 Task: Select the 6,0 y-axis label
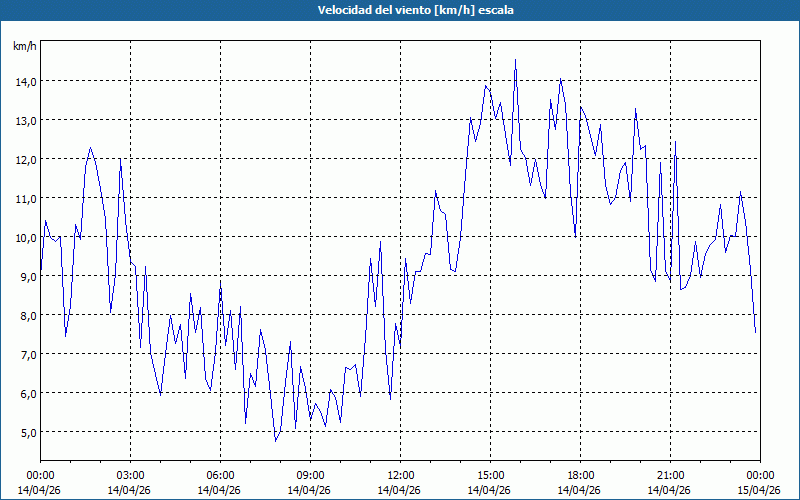pyautogui.click(x=26, y=393)
